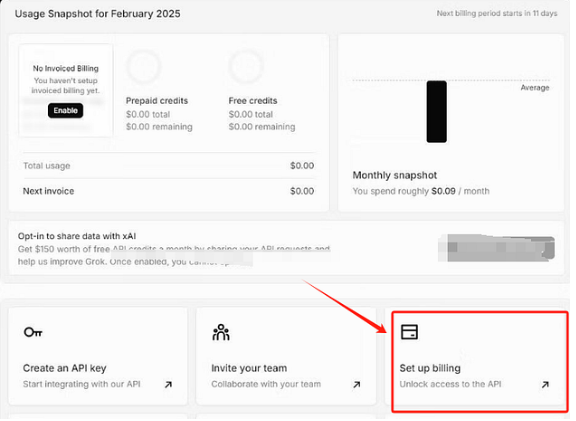Click the Next invoice row
The width and height of the screenshot is (576, 421).
pos(169,191)
